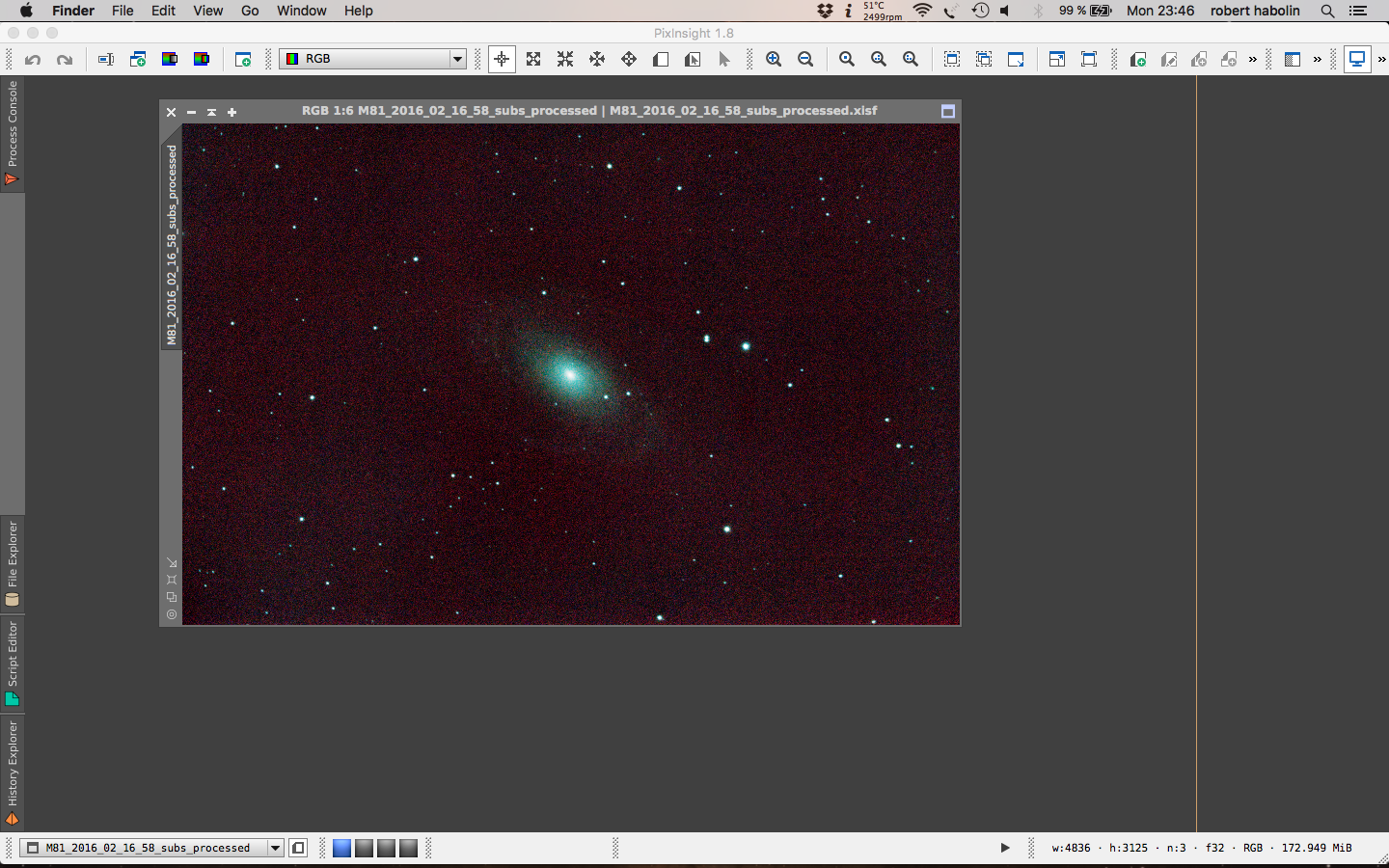Viewport: 1389px width, 868px height.
Task: Click the duplicate image icon with green plus
Action: (138, 60)
